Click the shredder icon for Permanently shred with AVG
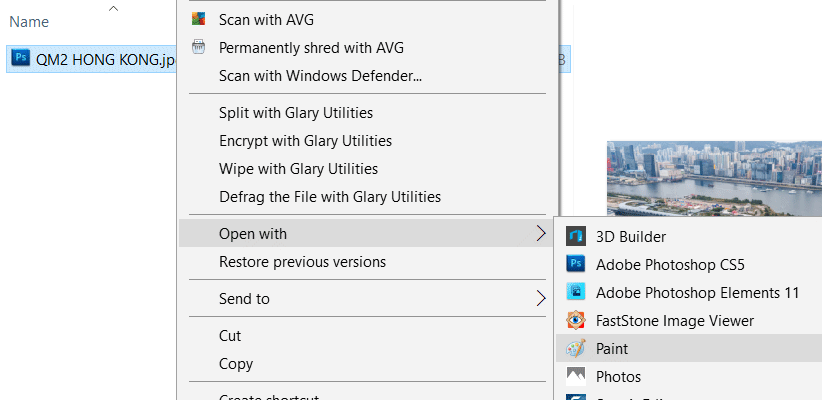 tap(198, 47)
